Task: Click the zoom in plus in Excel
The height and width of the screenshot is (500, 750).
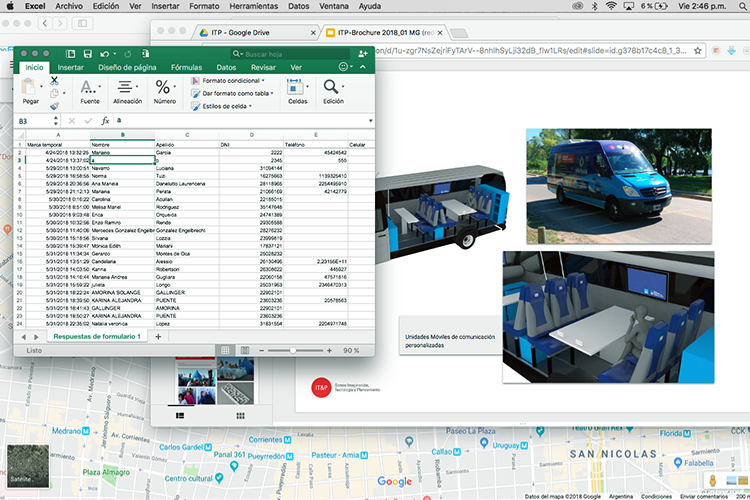Action: coord(329,351)
